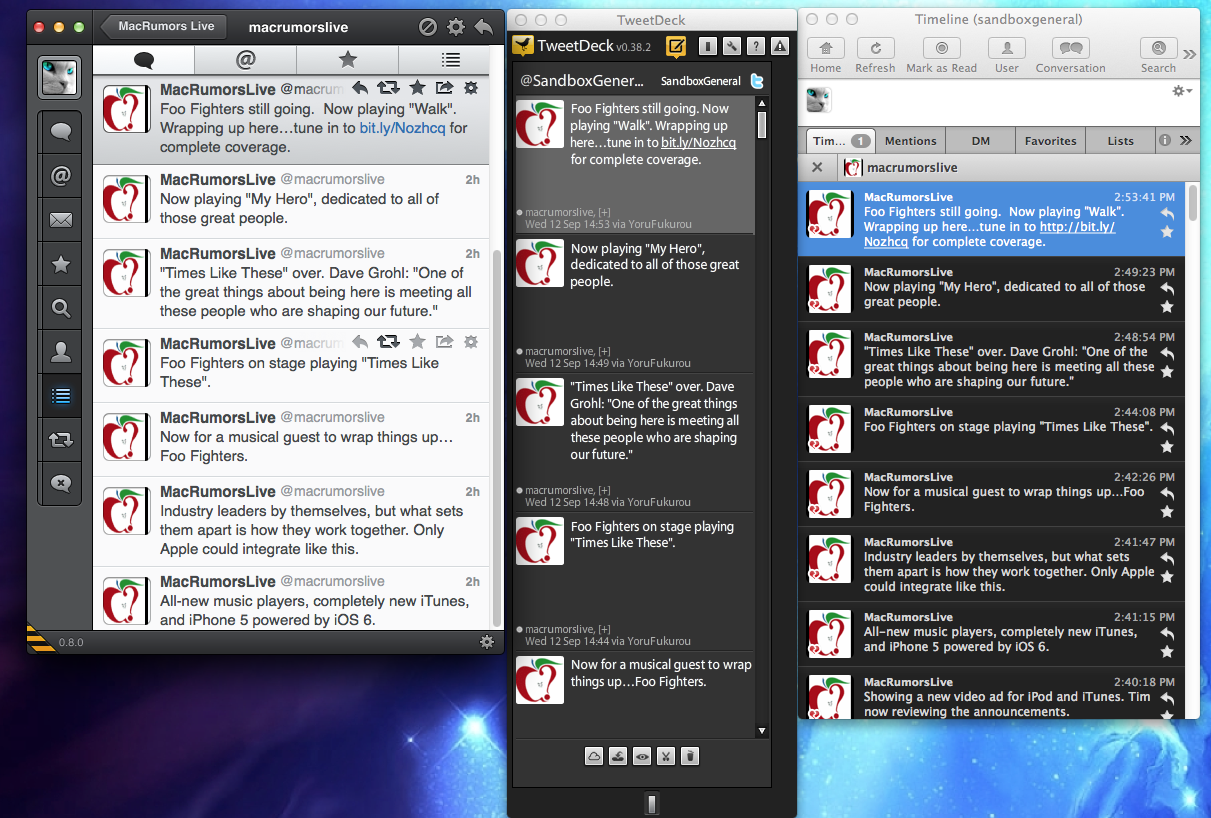Click TweetDeck column scroll down arrow
Screen dimensions: 1211x818
[x=762, y=731]
